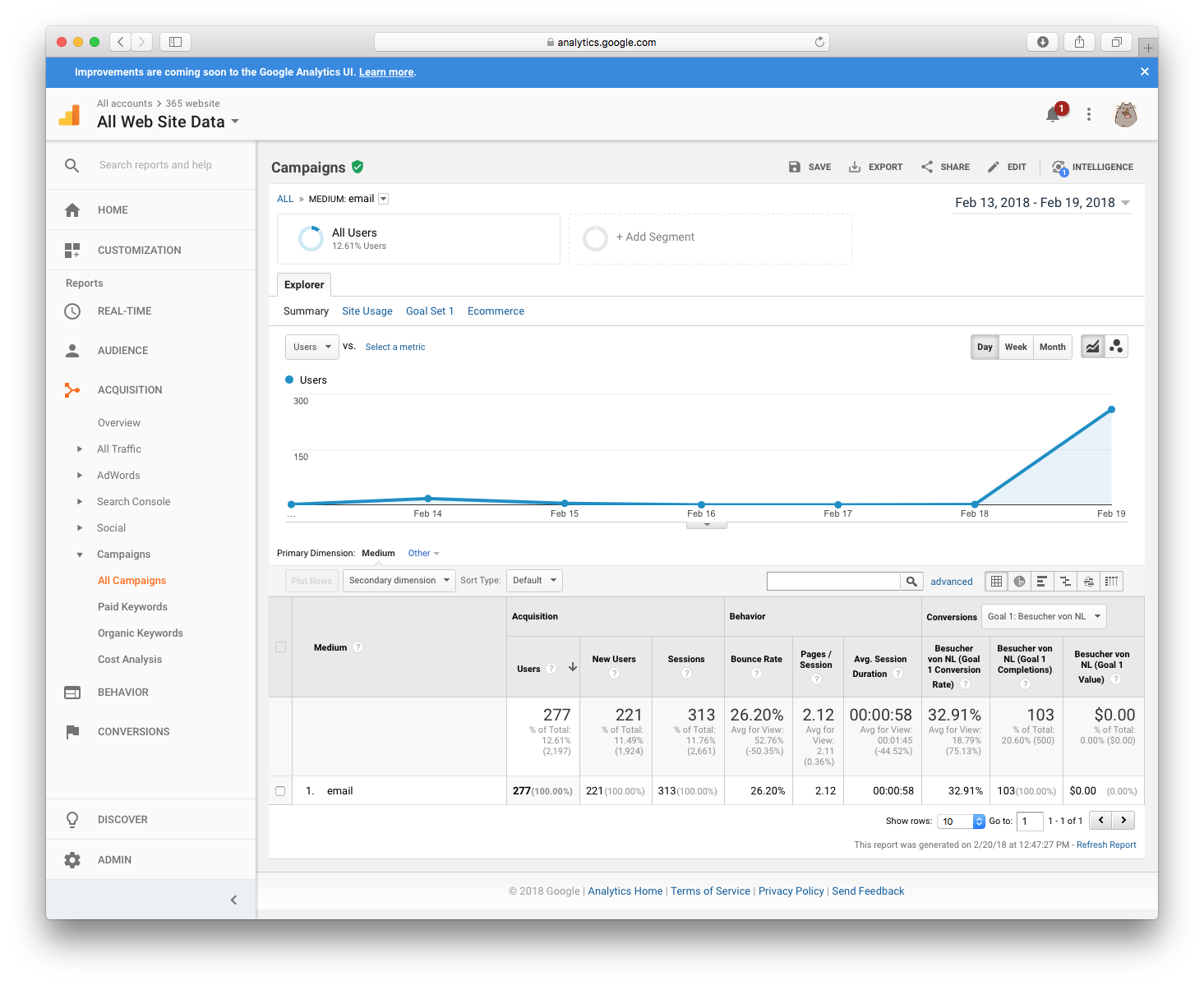Open the Goal 1 conversions dropdown
Image resolution: width=1204 pixels, height=985 pixels.
coord(1044,617)
